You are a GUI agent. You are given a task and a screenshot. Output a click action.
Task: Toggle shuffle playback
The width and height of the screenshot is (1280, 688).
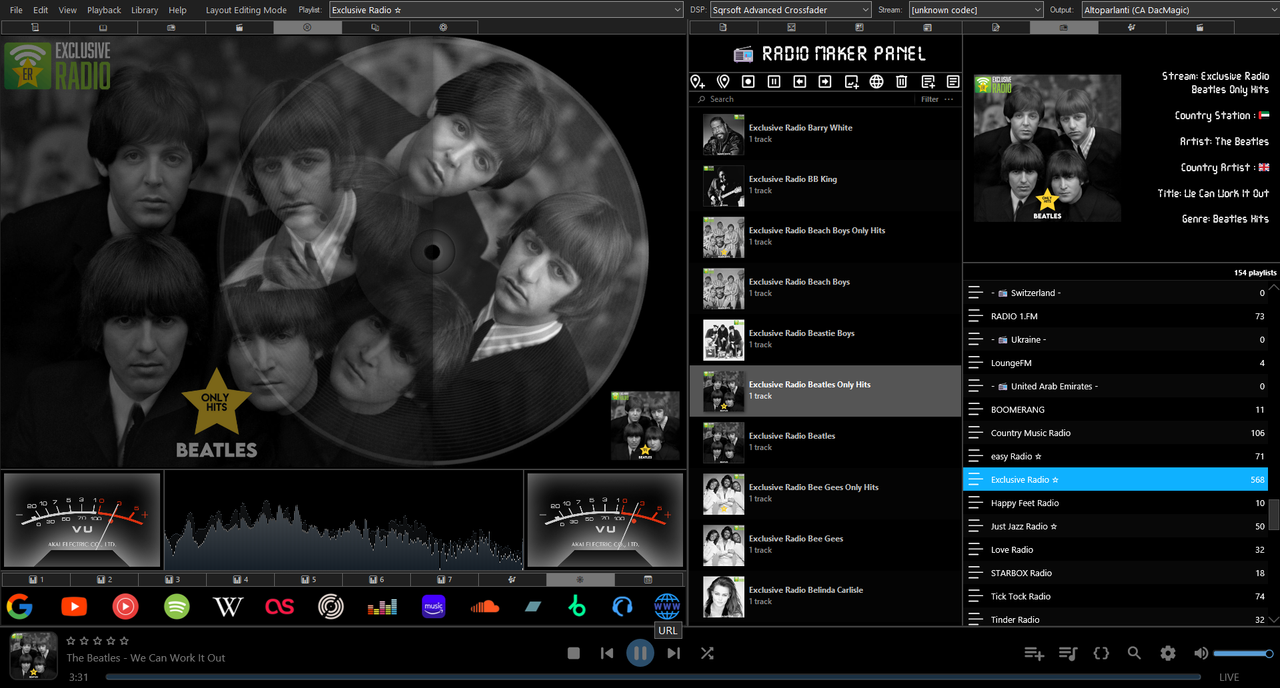point(707,653)
